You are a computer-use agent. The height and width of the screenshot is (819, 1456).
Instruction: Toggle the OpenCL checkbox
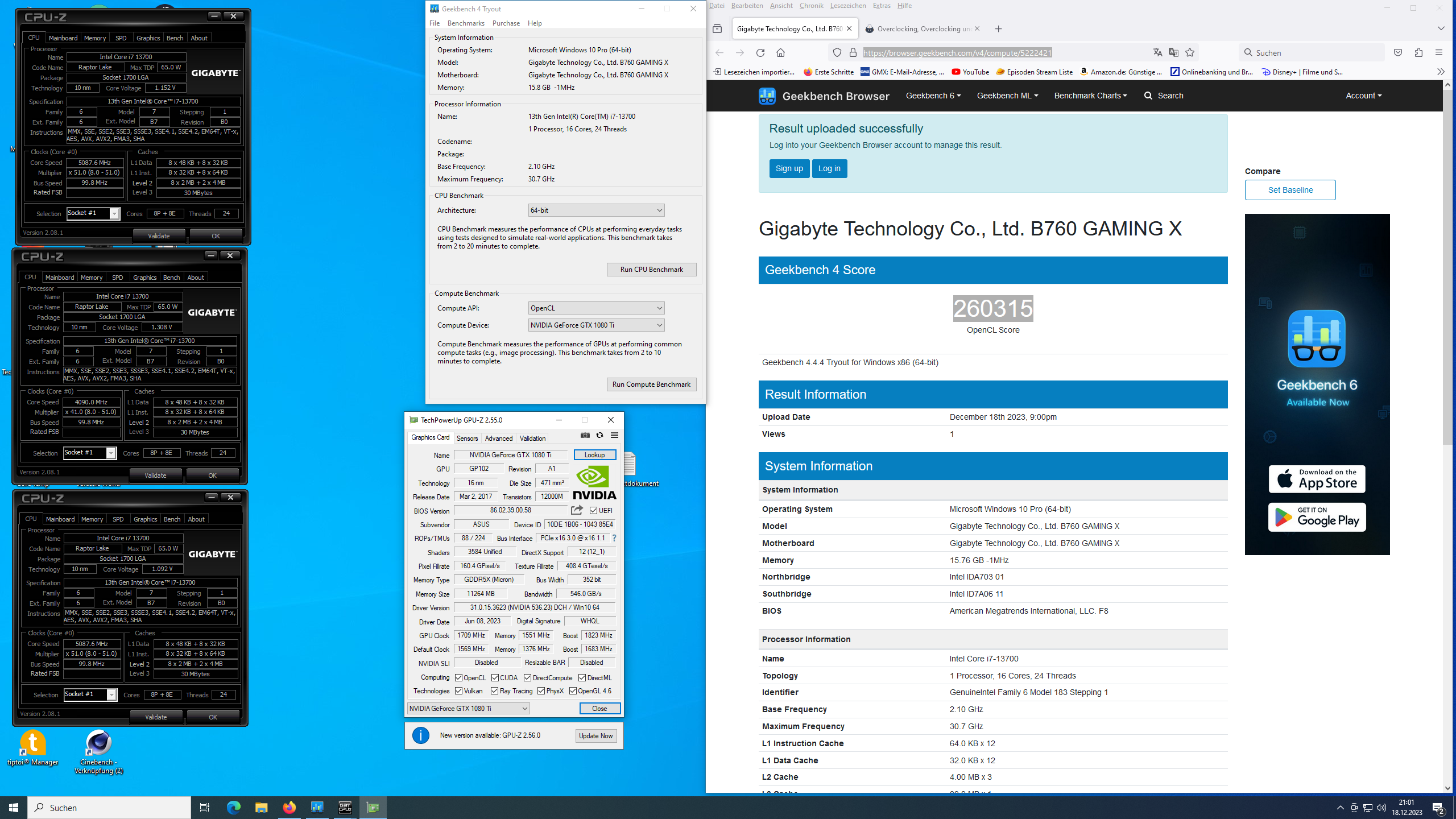pos(458,677)
